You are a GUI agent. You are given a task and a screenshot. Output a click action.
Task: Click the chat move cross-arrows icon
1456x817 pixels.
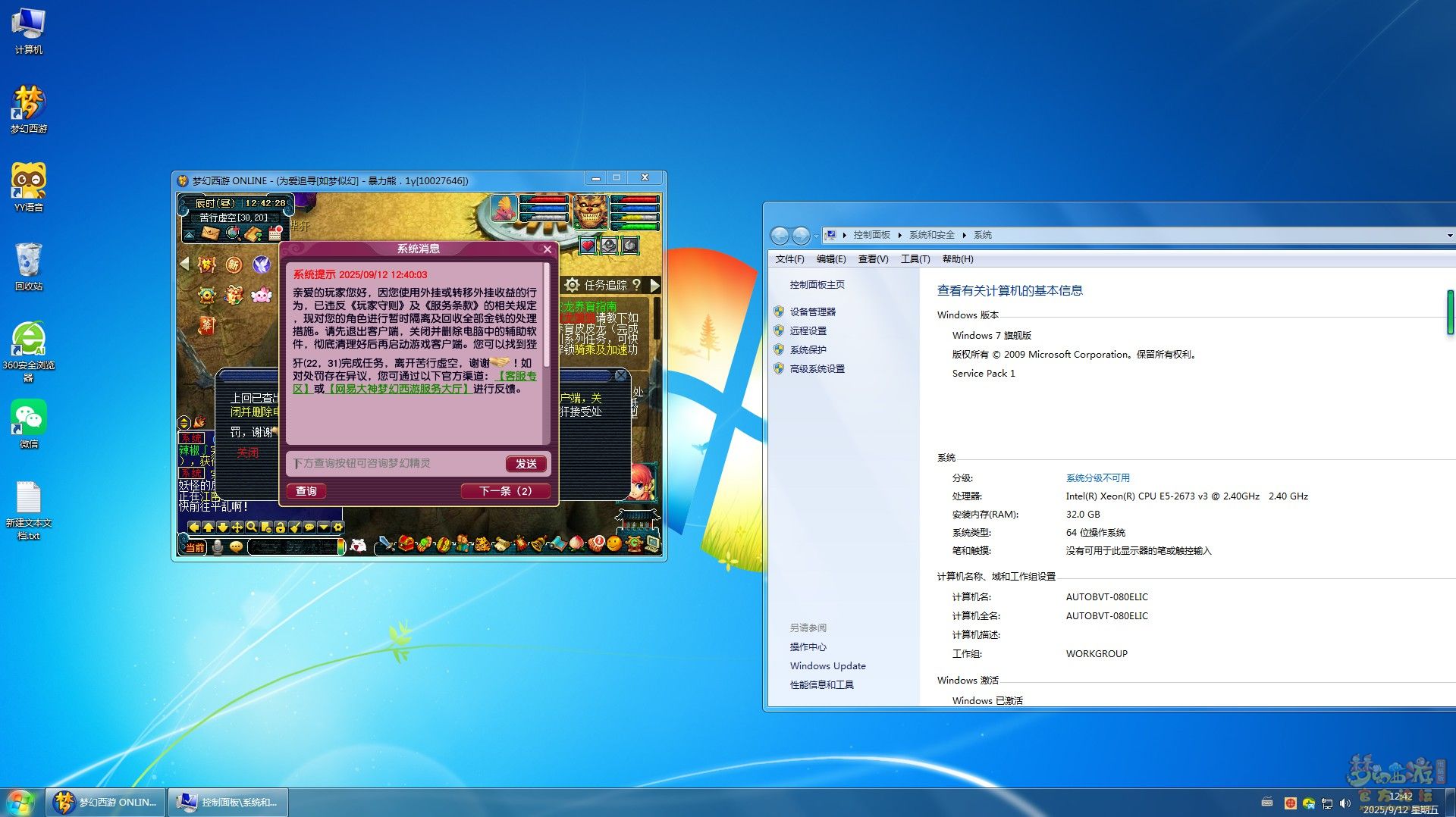tap(237, 527)
